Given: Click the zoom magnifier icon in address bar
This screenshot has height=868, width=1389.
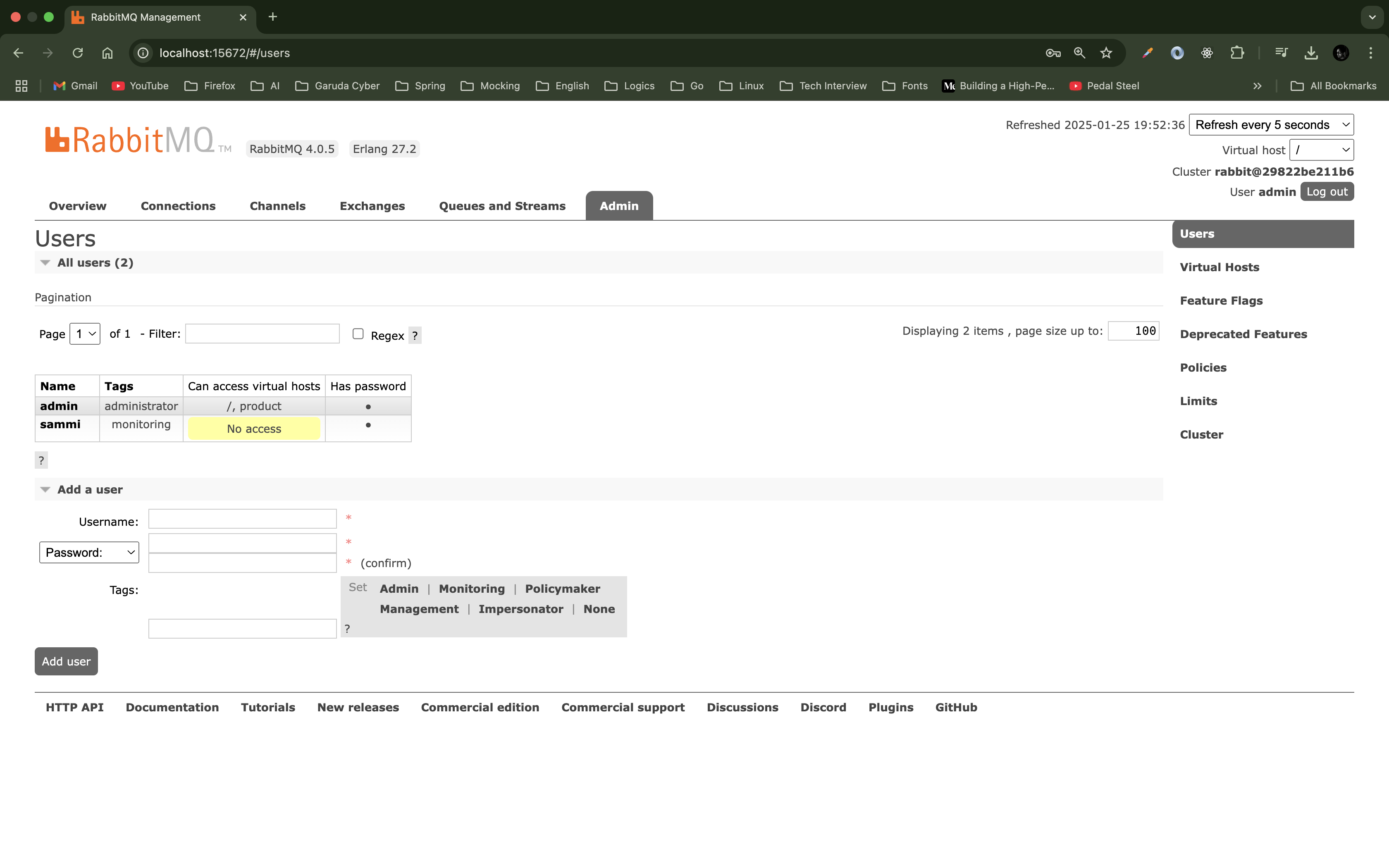Looking at the screenshot, I should pos(1080,53).
